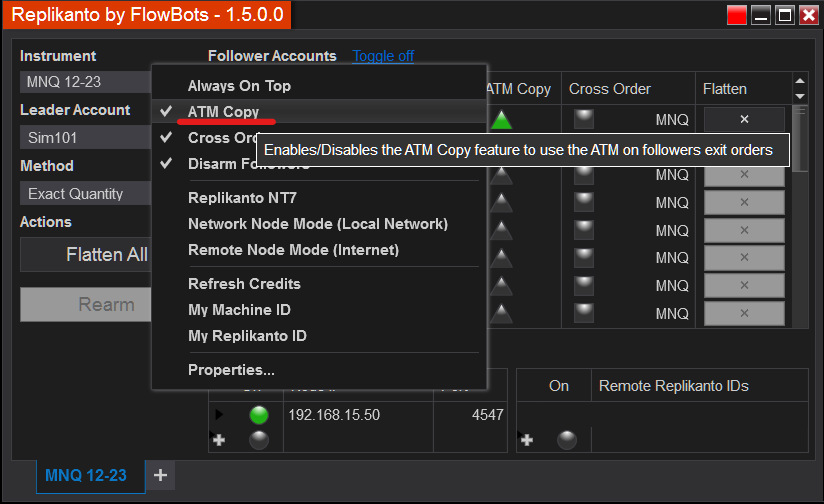Toggle green On light for 192.168.15.50

point(259,415)
